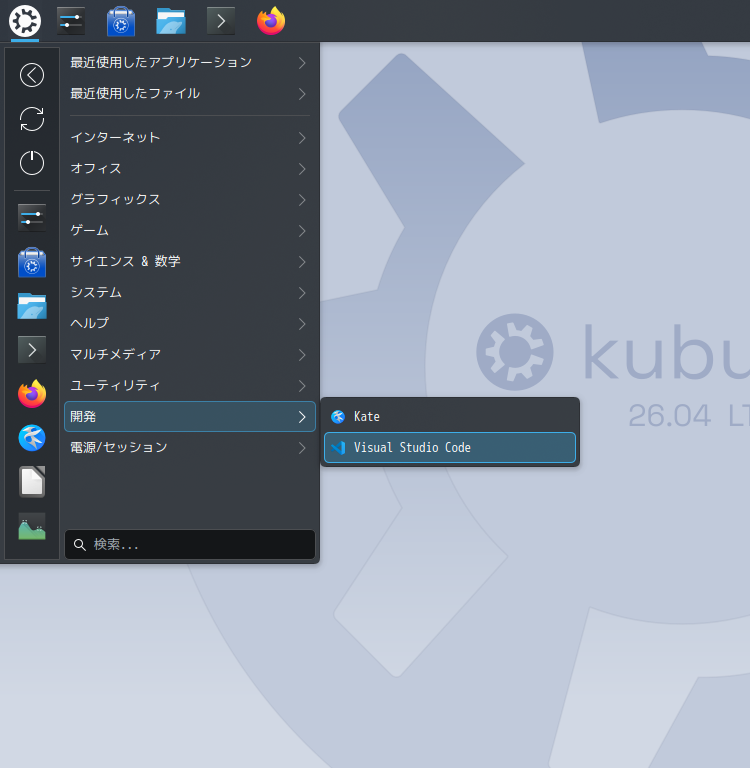750x768 pixels.
Task: Open the オフィス category
Action: [x=190, y=168]
